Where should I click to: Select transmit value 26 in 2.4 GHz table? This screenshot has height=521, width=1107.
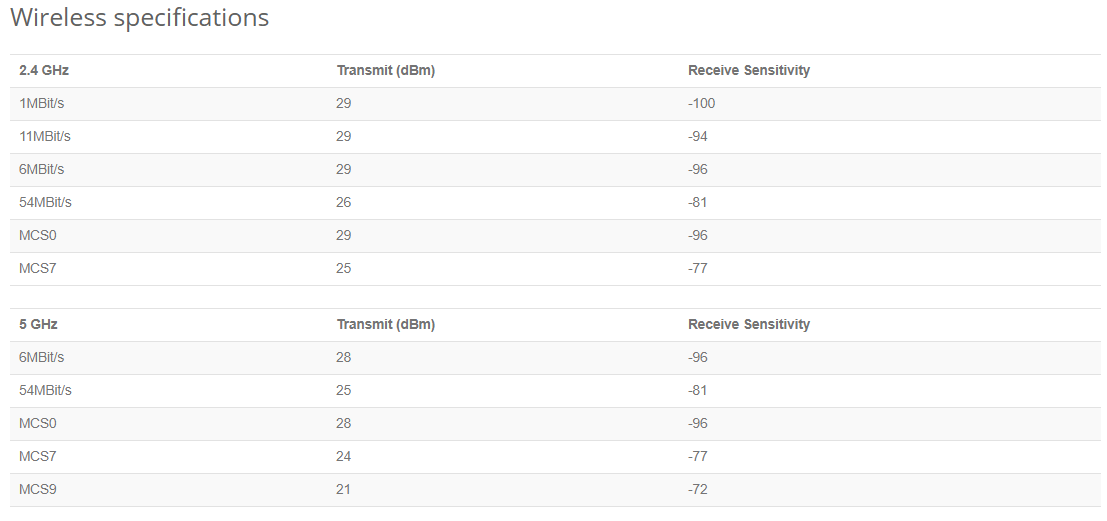pyautogui.click(x=344, y=203)
